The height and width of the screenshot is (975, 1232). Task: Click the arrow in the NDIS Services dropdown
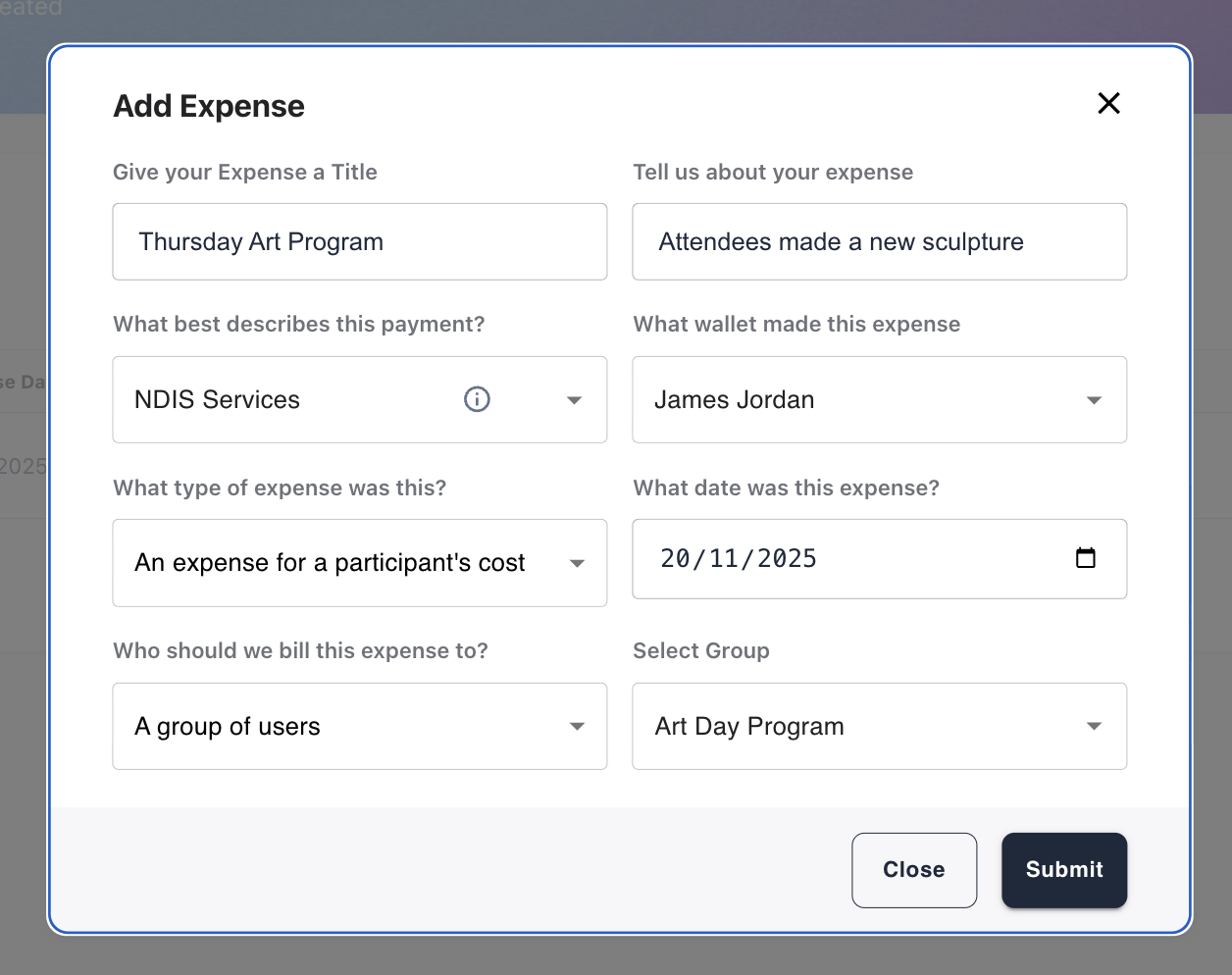[575, 400]
